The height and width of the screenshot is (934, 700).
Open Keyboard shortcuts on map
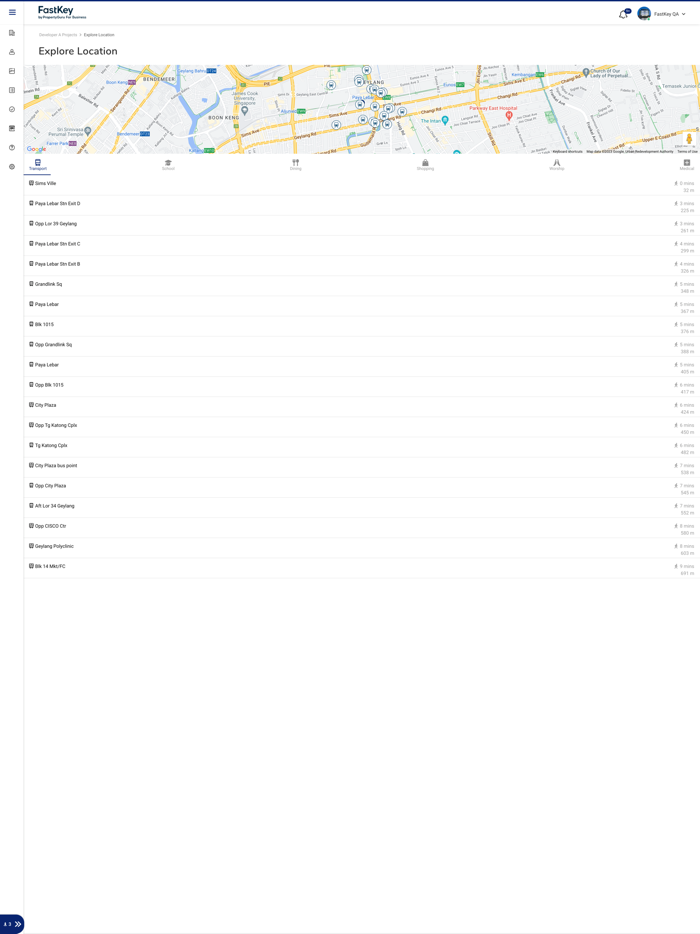point(567,151)
